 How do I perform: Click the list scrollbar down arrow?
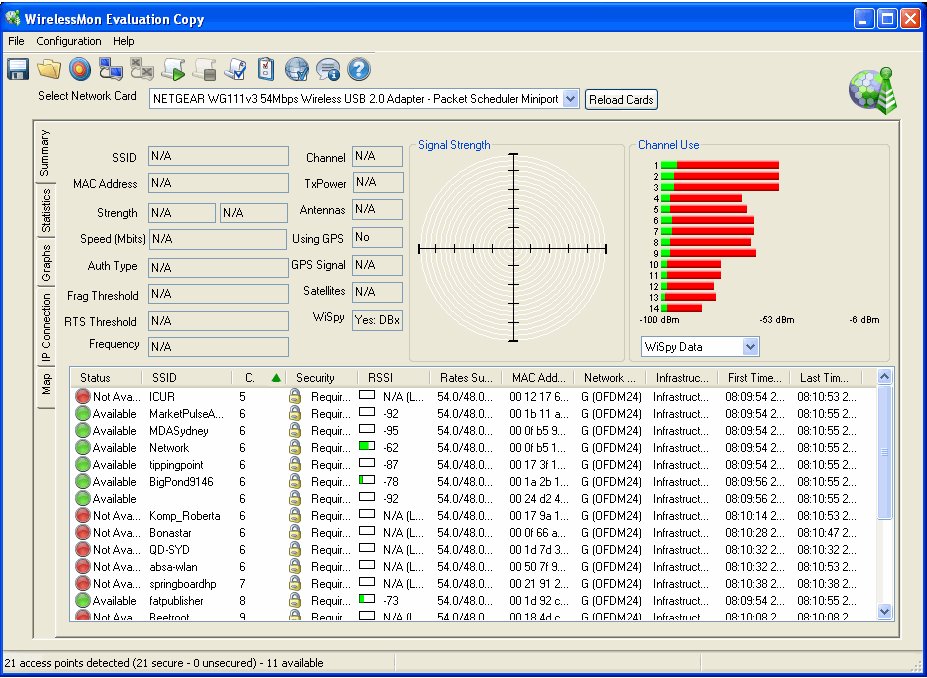[884, 611]
